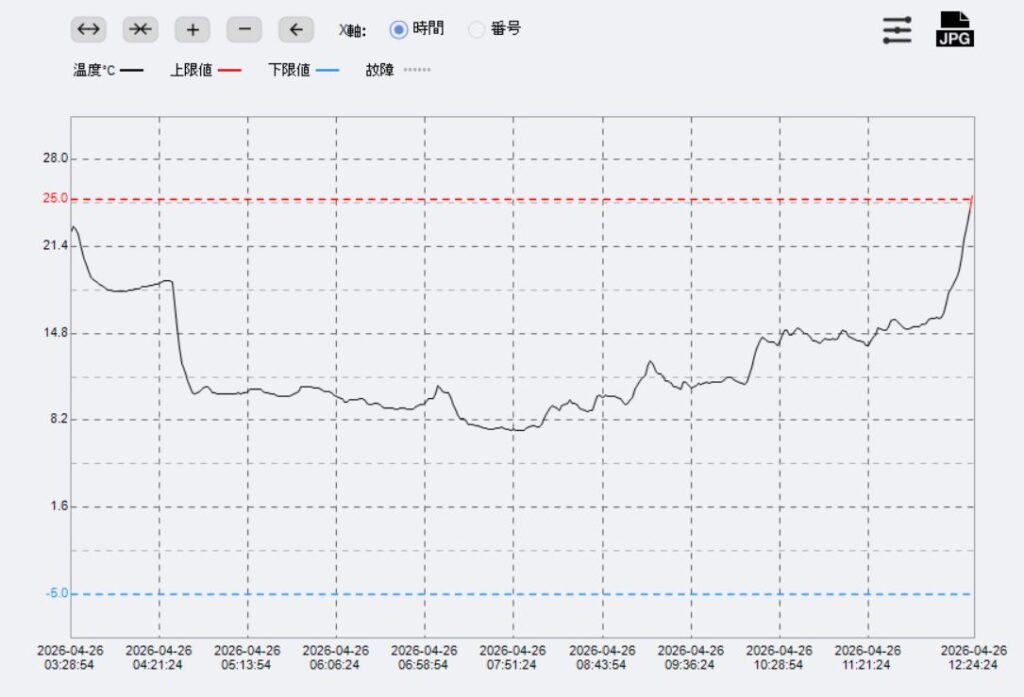
Task: Toggle the 下限値 legend entry
Action: (303, 71)
